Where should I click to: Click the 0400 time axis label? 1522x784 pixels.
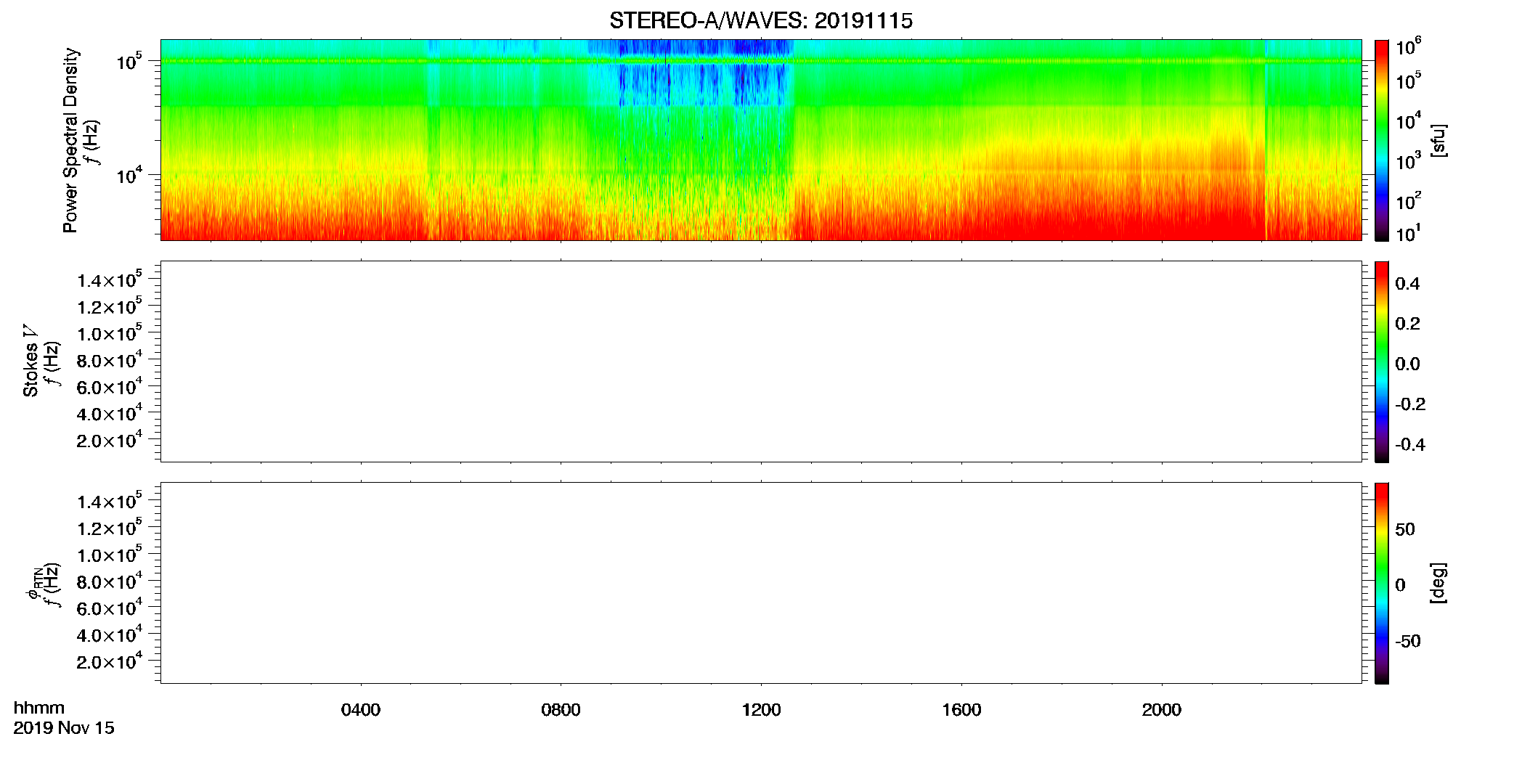click(361, 710)
